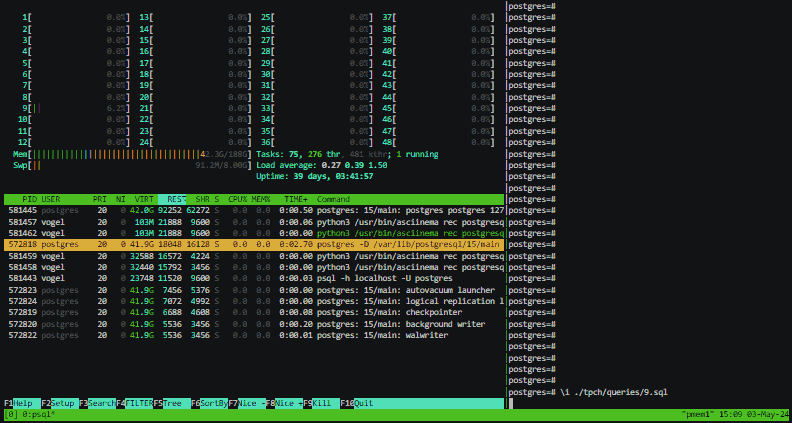The height and width of the screenshot is (423, 792).
Task: Select the walwriter process row
Action: pyautogui.click(x=254, y=335)
